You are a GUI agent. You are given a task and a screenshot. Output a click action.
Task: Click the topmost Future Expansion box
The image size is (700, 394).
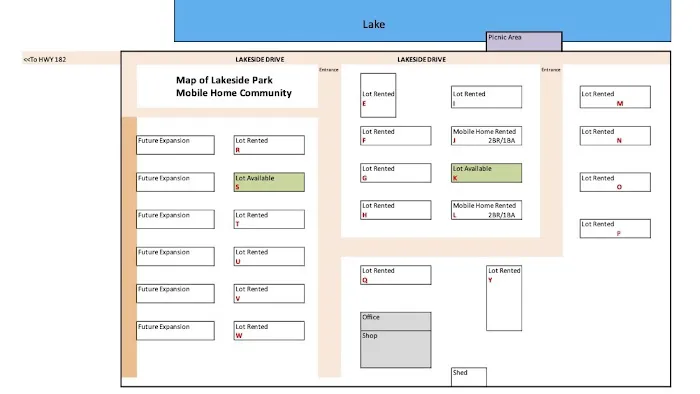(x=175, y=145)
